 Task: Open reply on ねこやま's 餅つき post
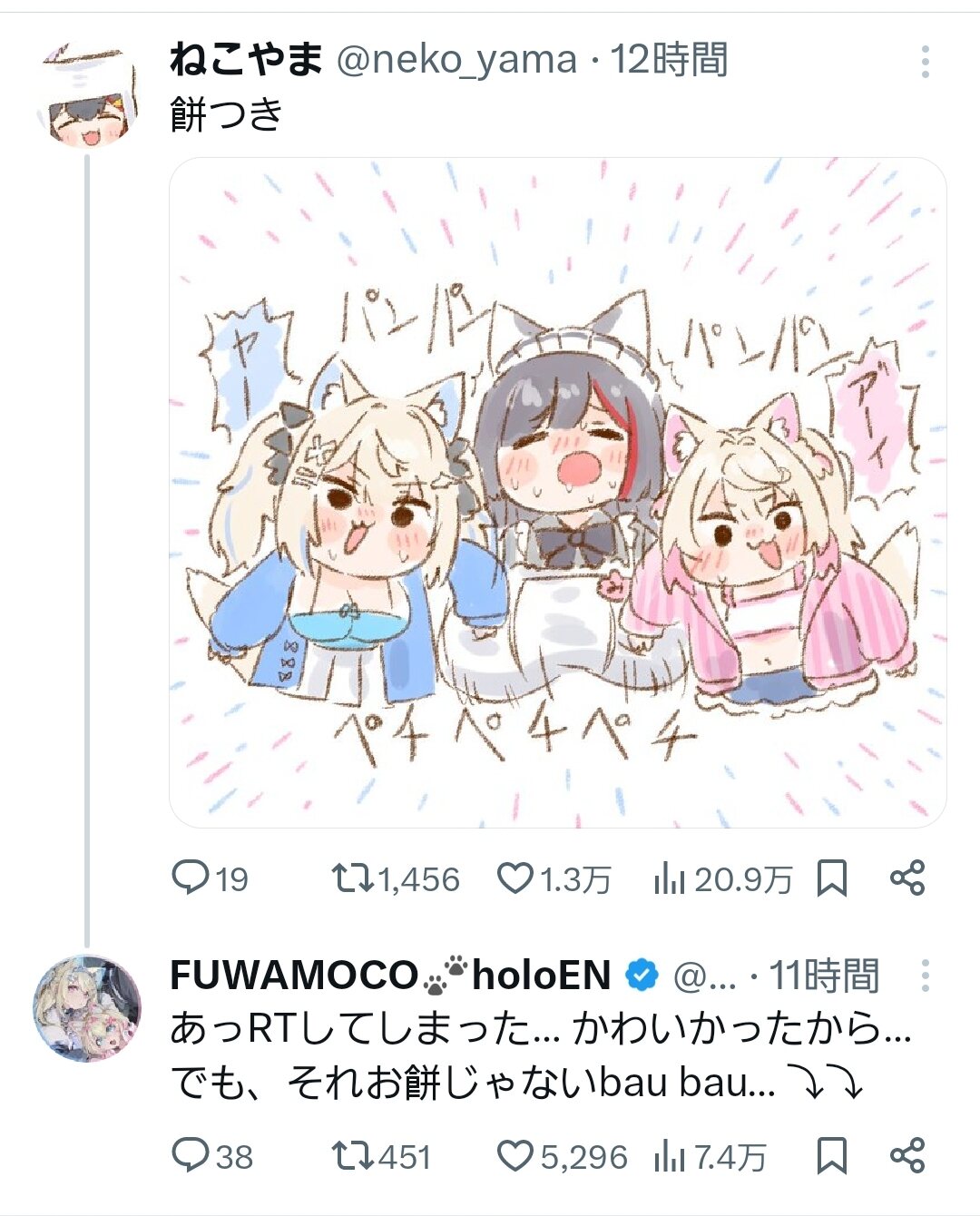(210, 878)
